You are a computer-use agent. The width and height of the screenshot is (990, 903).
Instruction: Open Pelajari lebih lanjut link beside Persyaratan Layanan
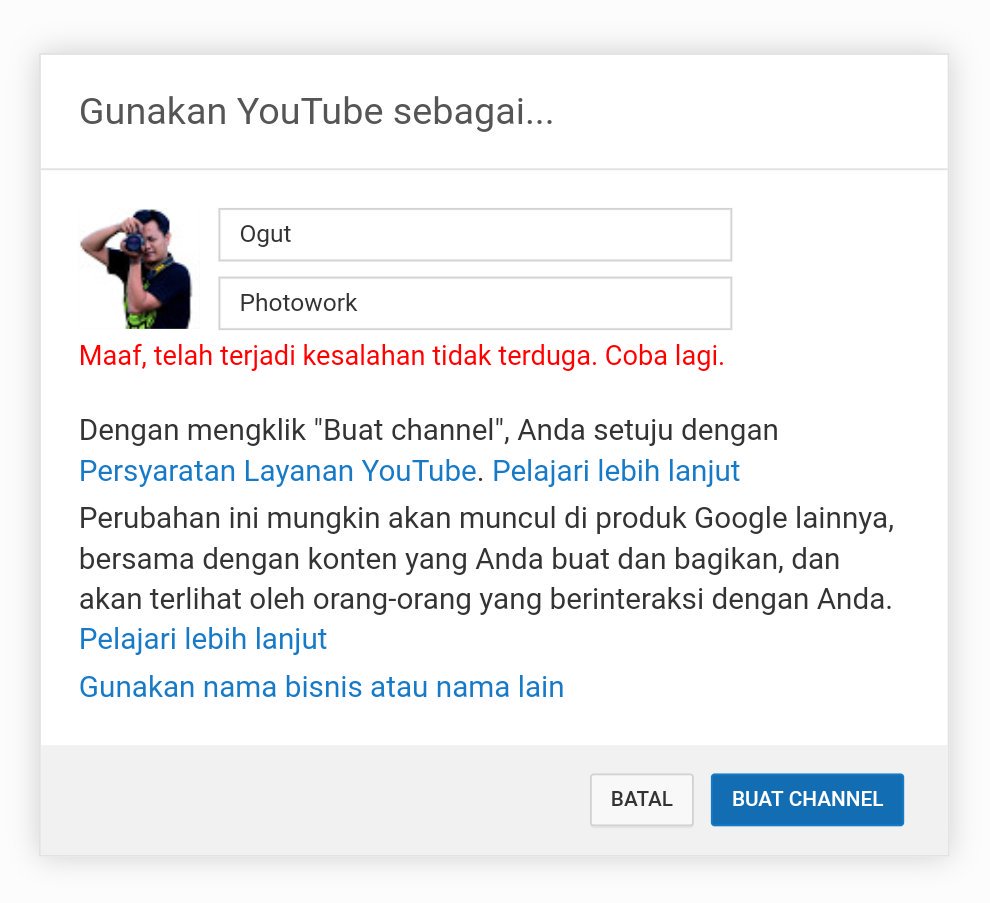pos(616,471)
